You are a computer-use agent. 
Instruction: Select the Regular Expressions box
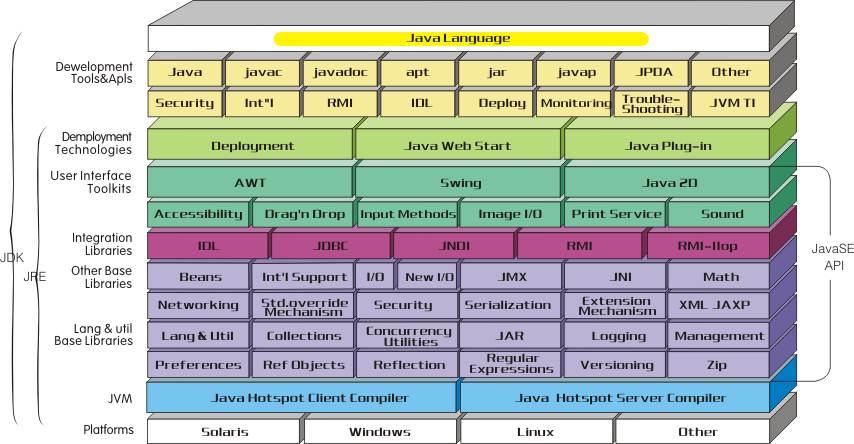tap(510, 364)
